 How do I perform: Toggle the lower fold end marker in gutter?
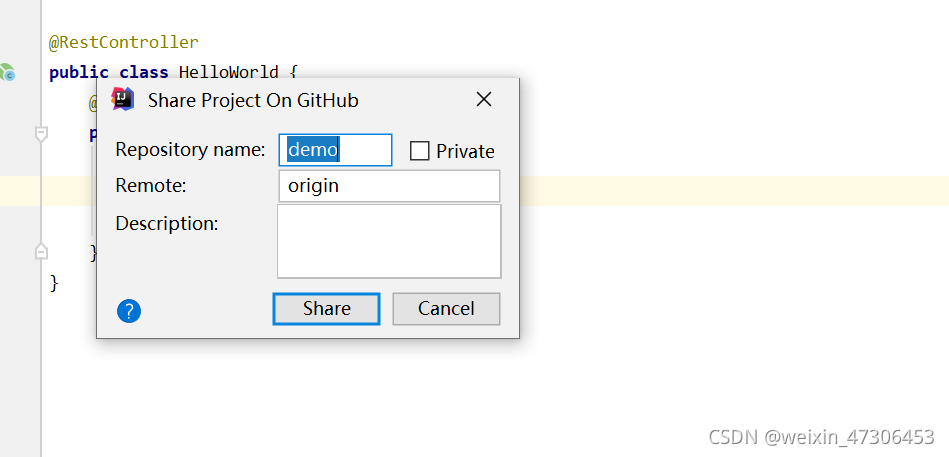41,251
